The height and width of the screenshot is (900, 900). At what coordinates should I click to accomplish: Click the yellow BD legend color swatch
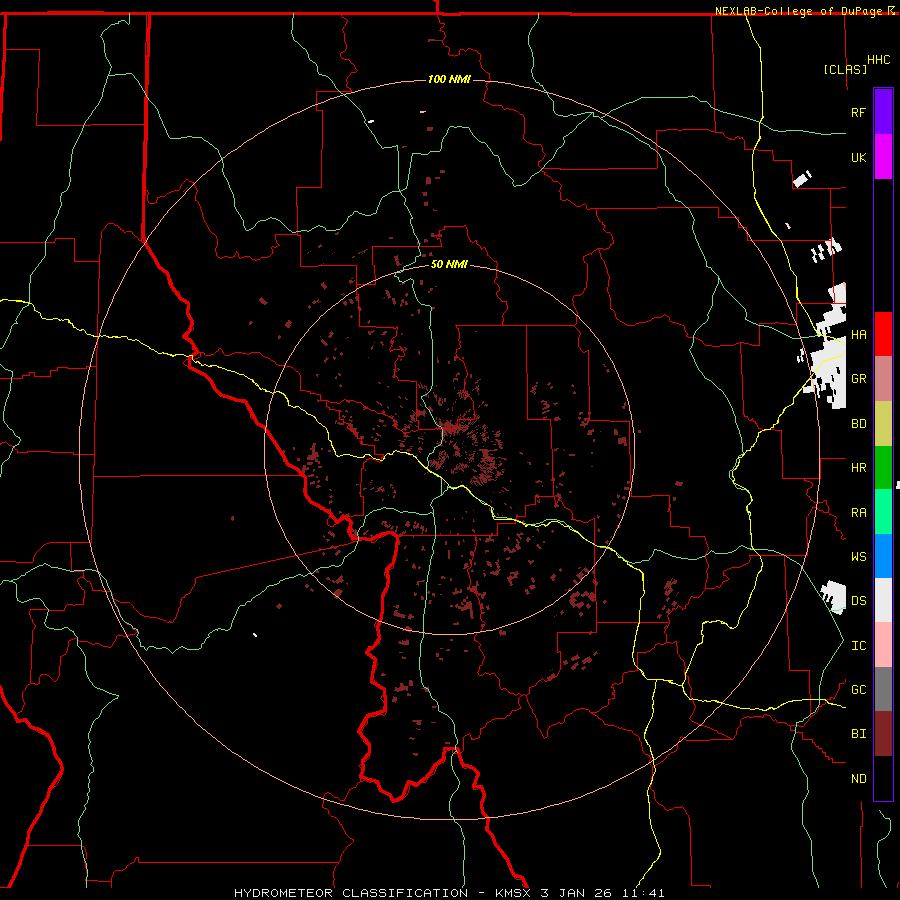click(x=883, y=423)
